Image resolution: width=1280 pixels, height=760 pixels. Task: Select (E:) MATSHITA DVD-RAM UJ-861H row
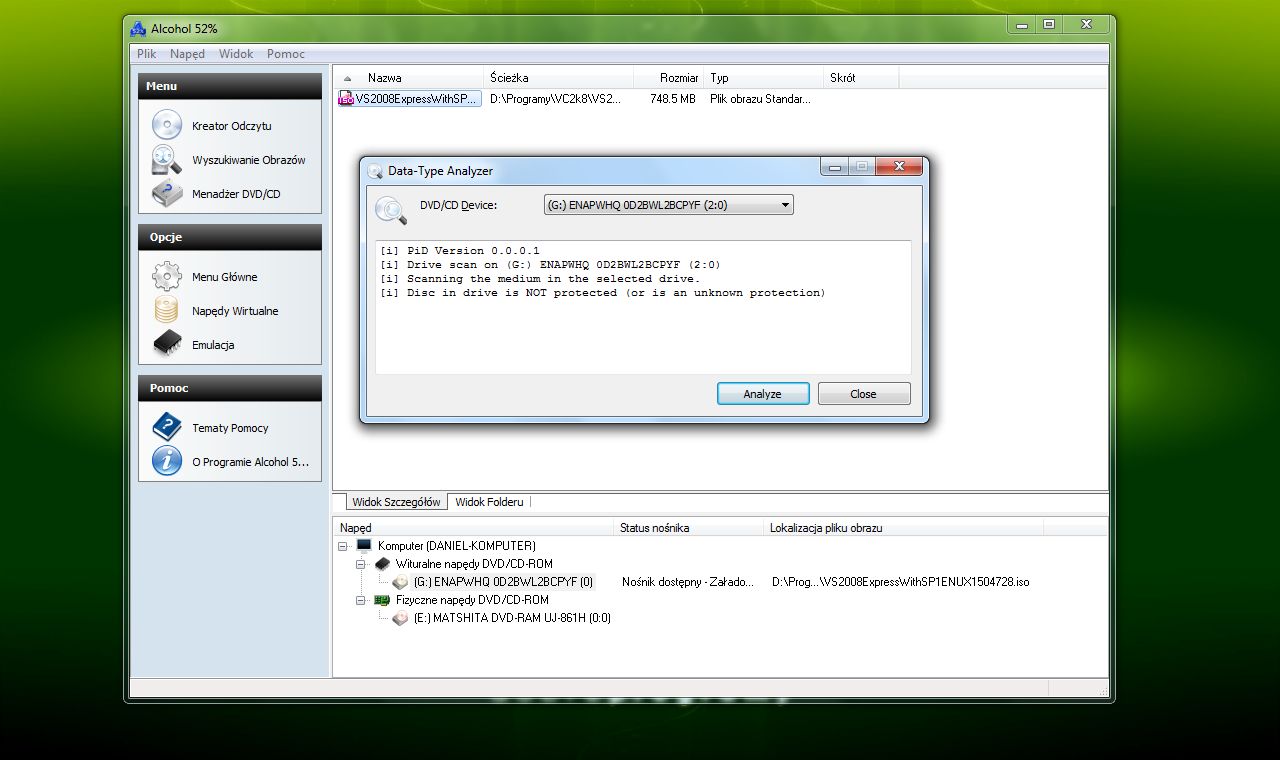point(512,618)
